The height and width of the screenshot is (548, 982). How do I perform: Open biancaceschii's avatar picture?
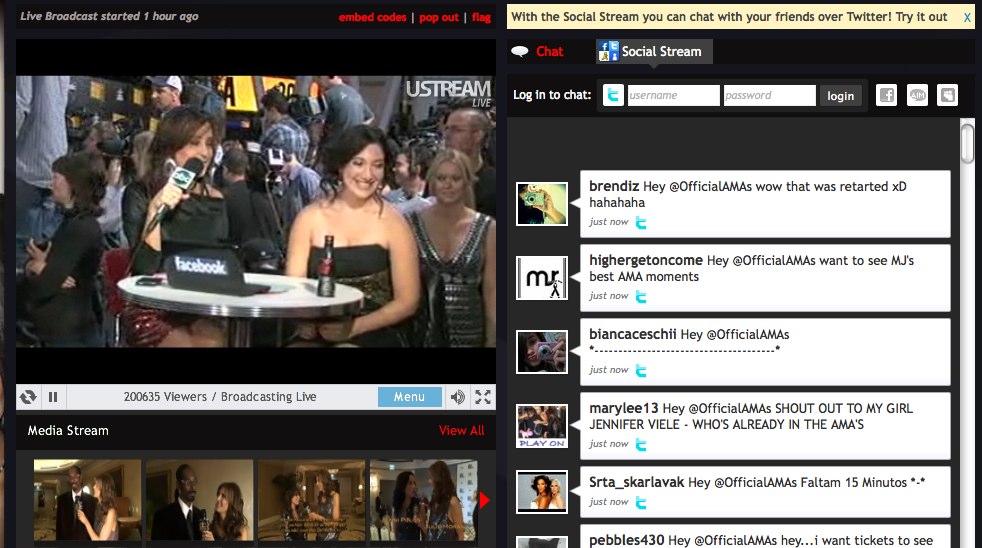pyautogui.click(x=542, y=351)
